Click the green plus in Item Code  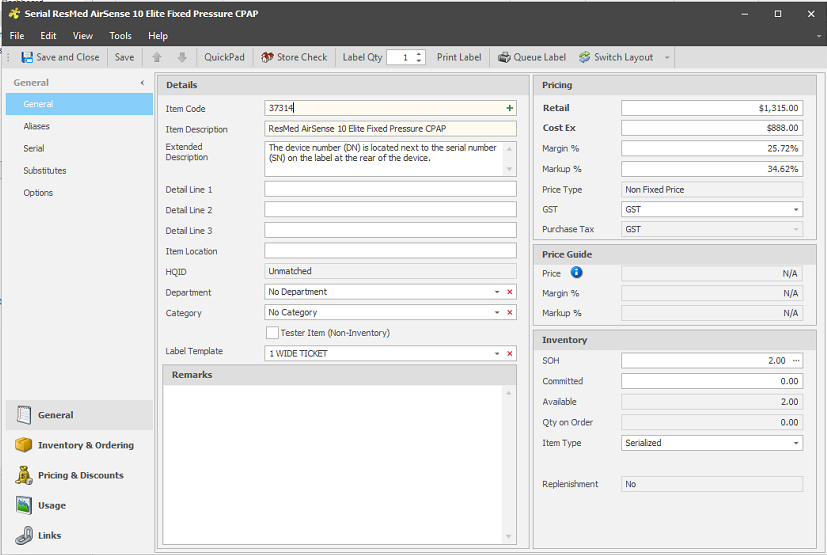(509, 108)
